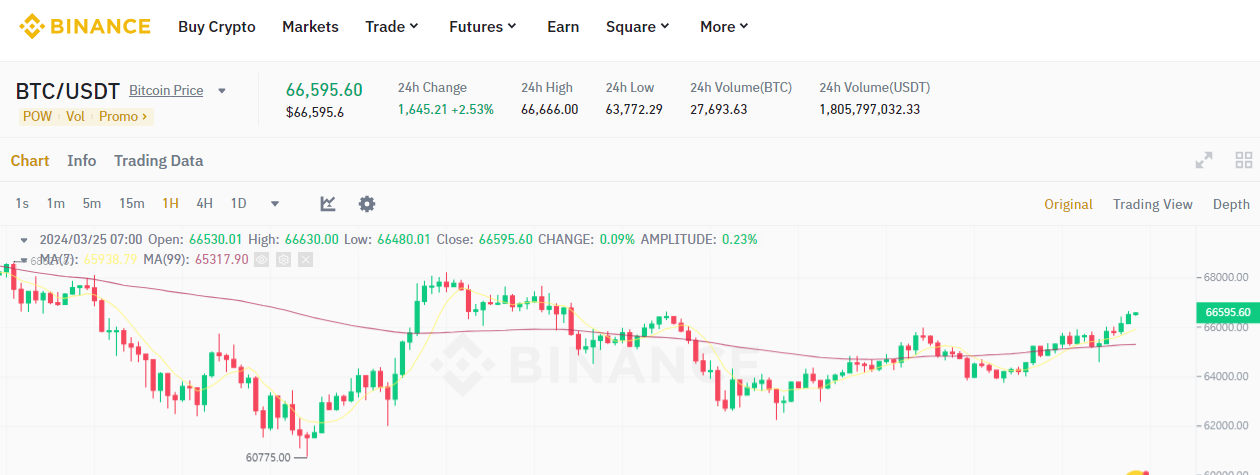Expand the more intervals dropdown arrow
This screenshot has width=1260, height=475.
click(275, 204)
